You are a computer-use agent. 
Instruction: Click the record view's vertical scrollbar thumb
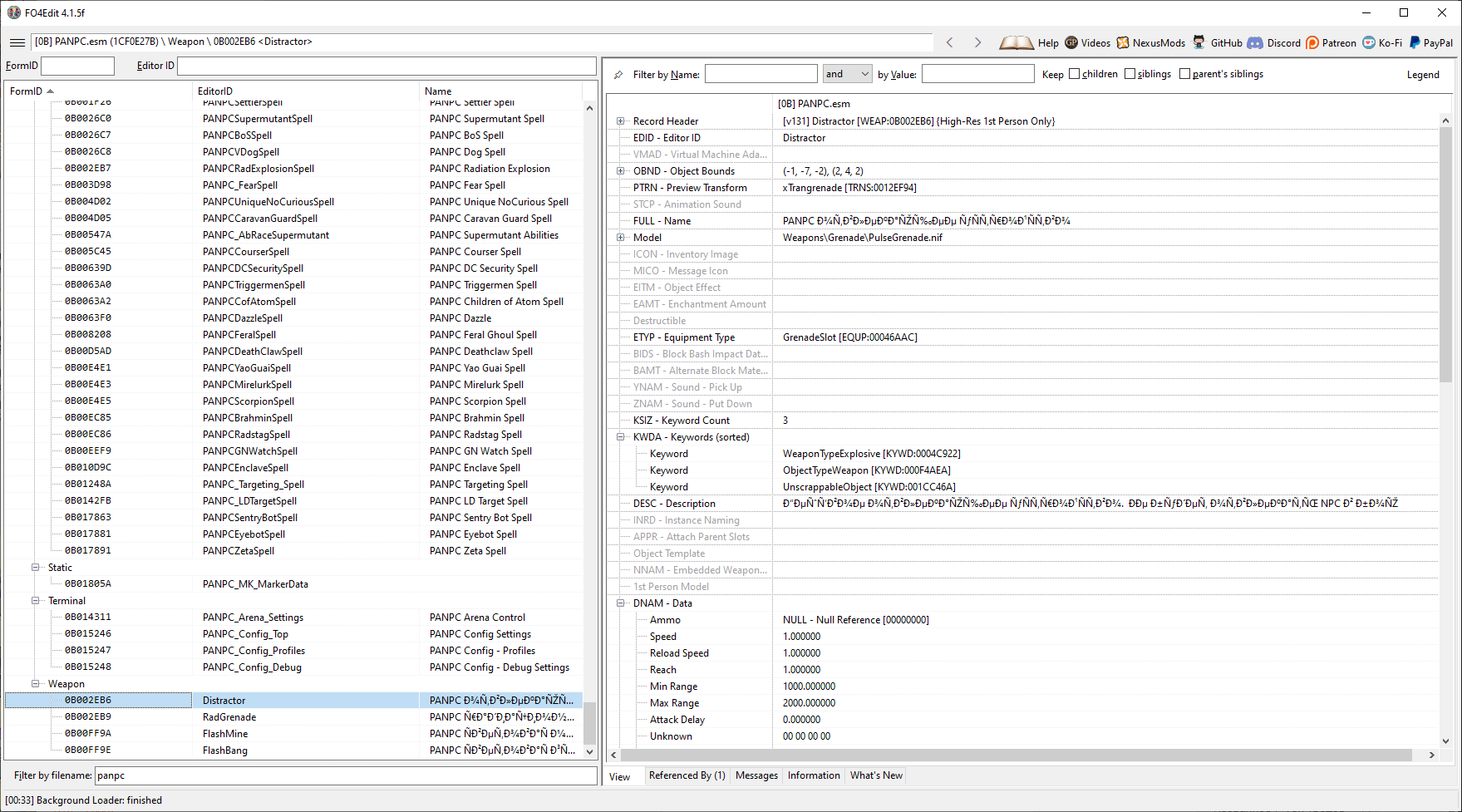[1445, 254]
